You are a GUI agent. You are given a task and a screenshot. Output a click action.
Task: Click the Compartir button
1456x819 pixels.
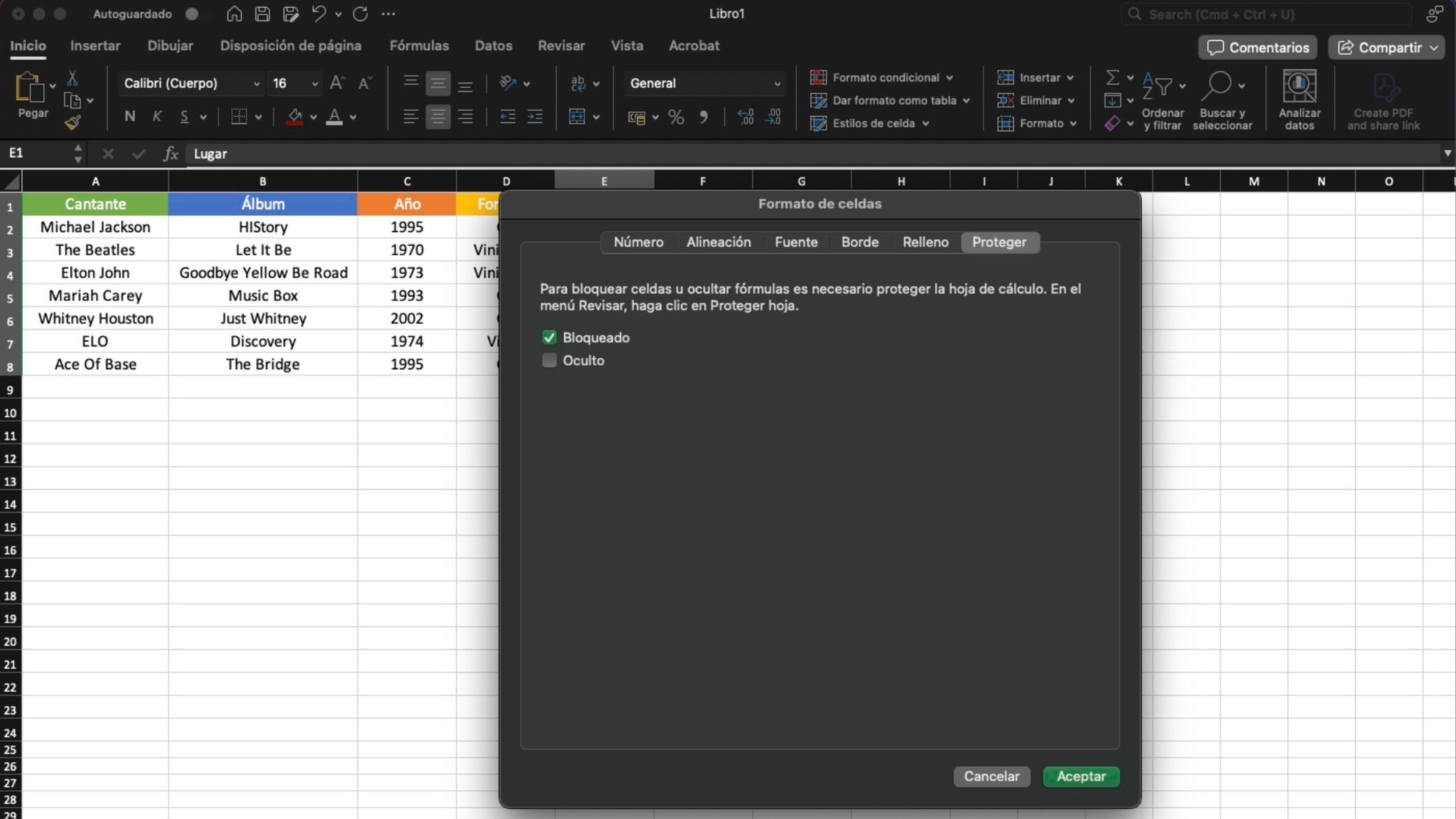click(1387, 47)
